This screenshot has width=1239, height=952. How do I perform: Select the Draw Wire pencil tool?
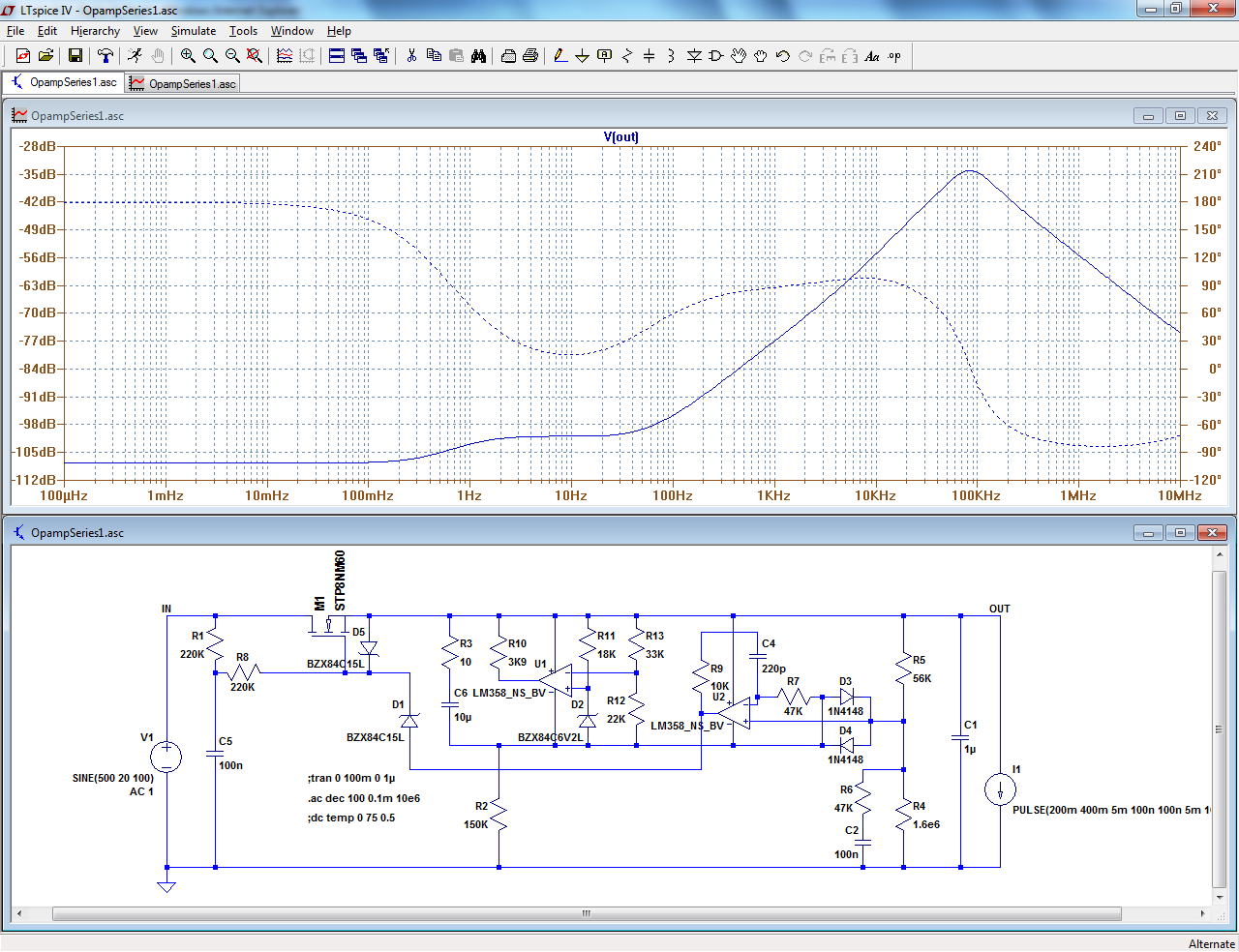pyautogui.click(x=560, y=56)
